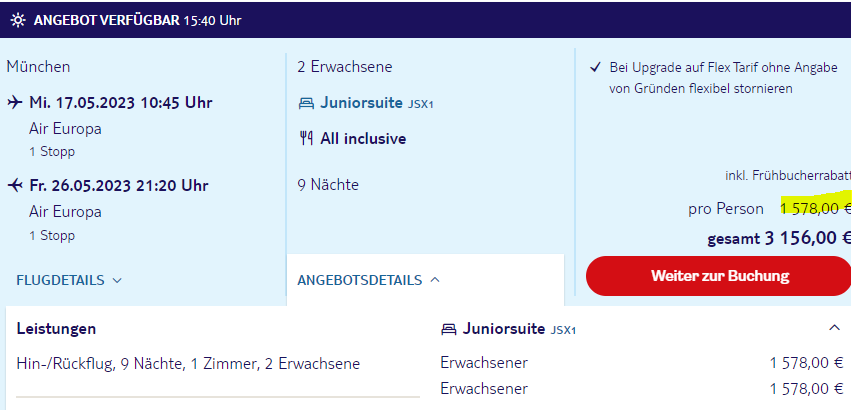Click the 9 Nächte duration text
The width and height of the screenshot is (852, 410).
coord(328,185)
